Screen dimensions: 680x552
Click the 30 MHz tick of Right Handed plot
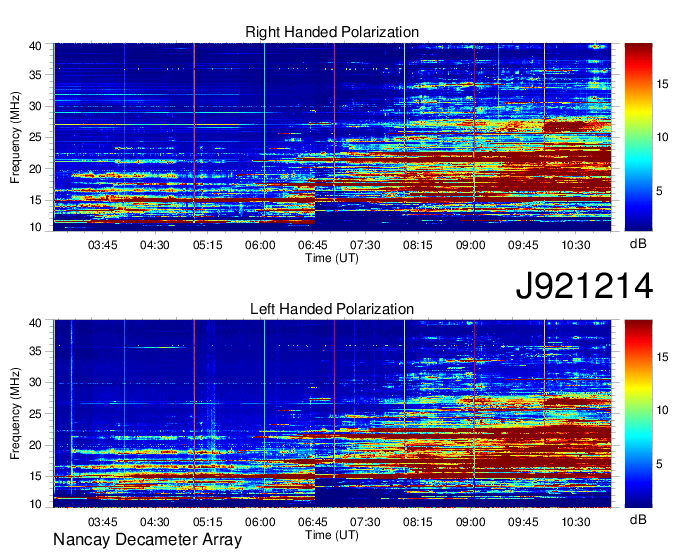[35, 106]
